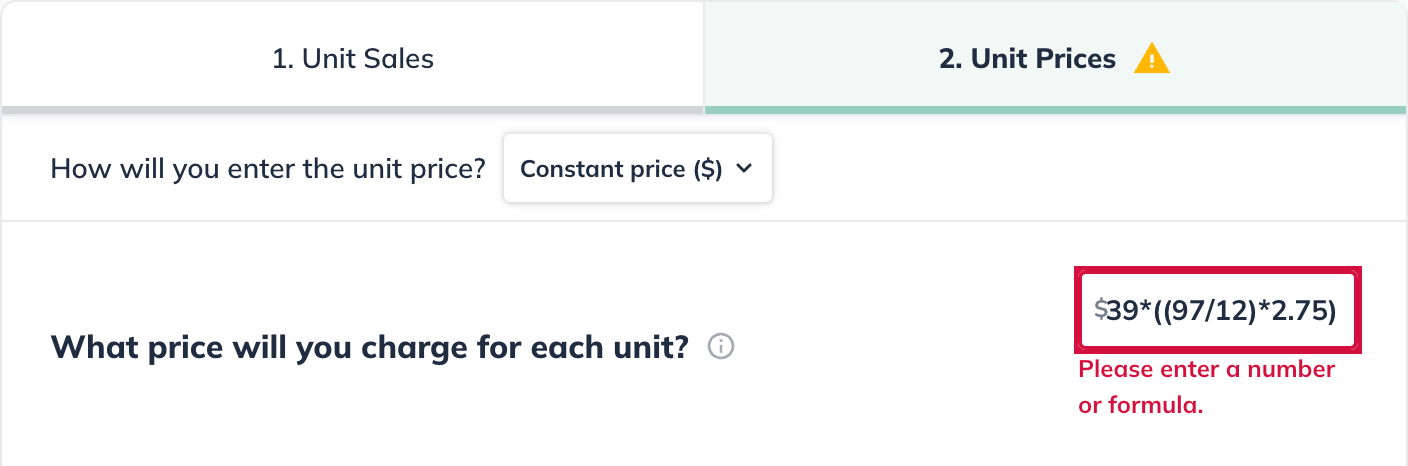Click the dollar sign prefix in price field
1408x466 pixels.
(x=1101, y=310)
